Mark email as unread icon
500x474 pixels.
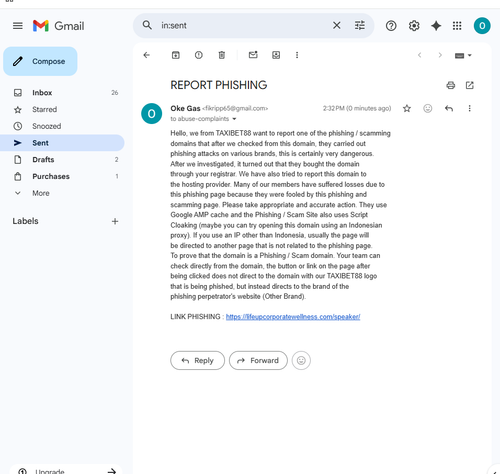pos(253,55)
